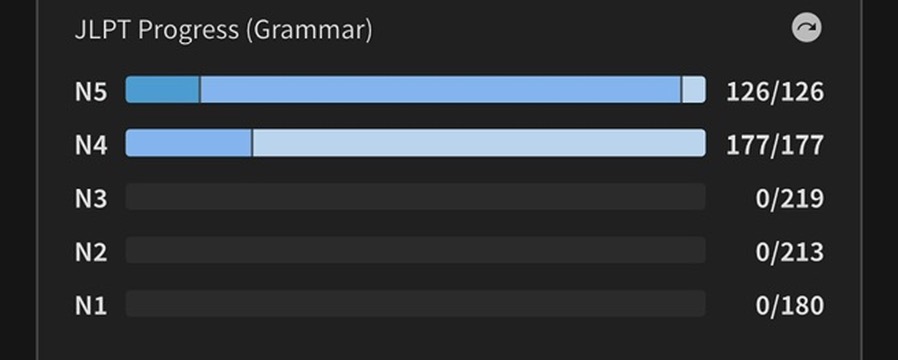Click the 126/126 count for N5
898x360 pixels.
(775, 92)
